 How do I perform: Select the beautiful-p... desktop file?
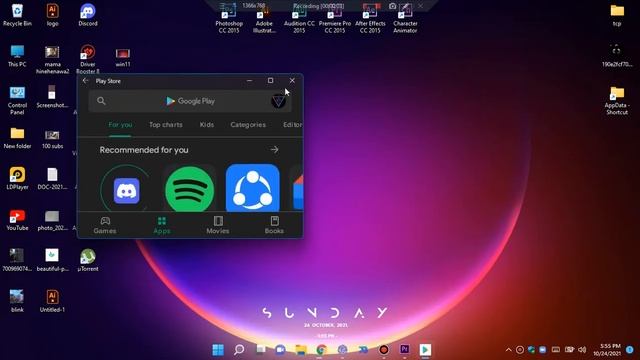pos(52,260)
